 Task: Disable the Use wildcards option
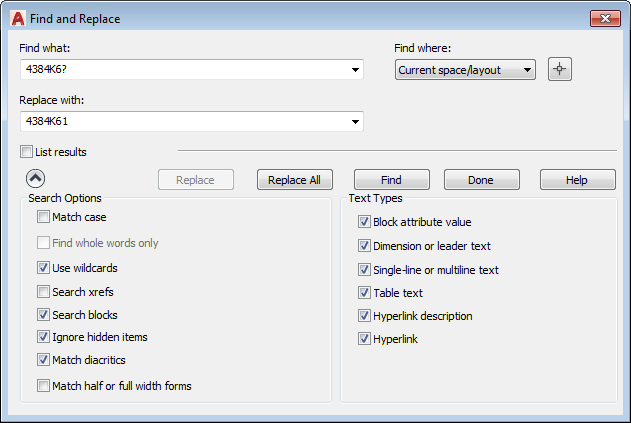click(x=43, y=268)
